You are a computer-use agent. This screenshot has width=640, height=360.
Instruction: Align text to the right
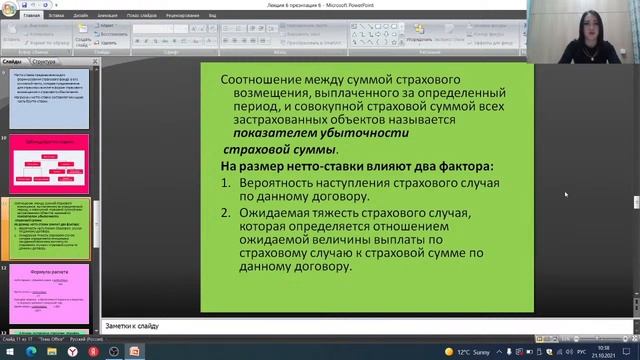coord(244,41)
